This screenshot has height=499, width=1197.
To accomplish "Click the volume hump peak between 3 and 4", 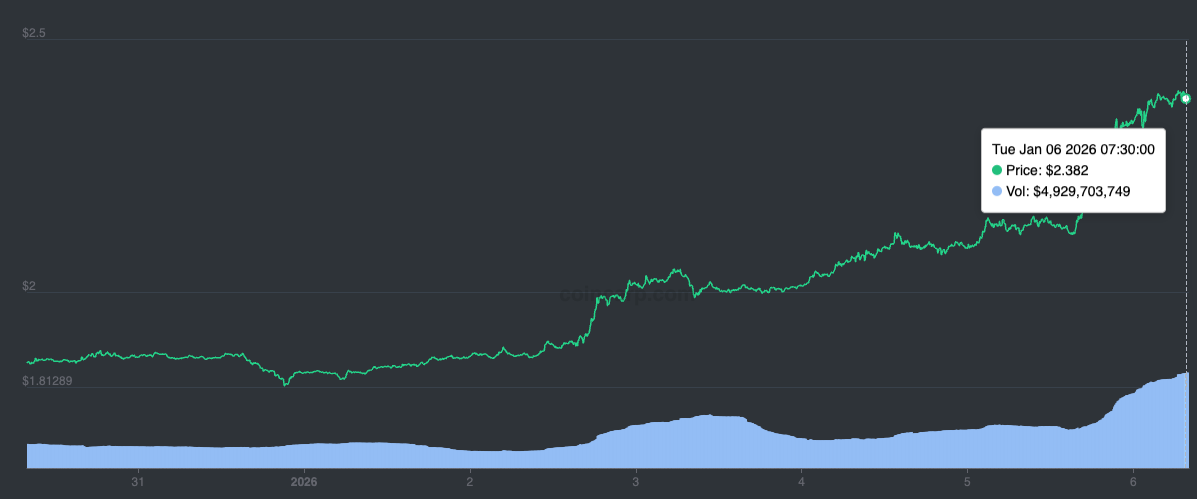I will click(x=710, y=416).
